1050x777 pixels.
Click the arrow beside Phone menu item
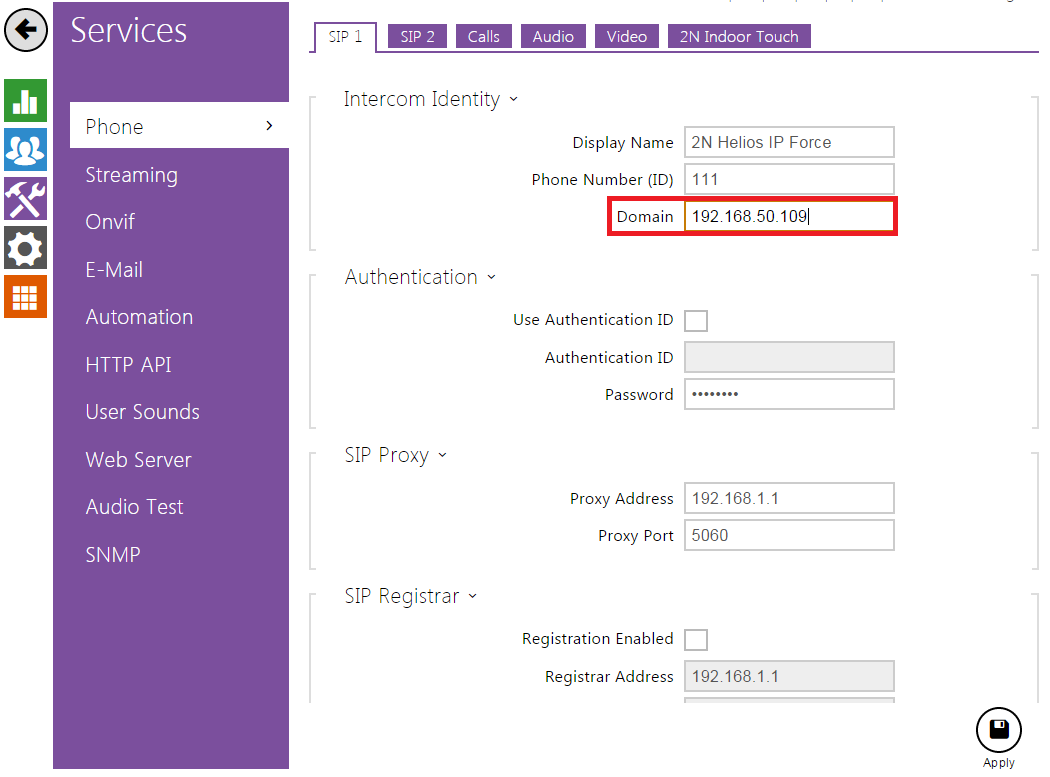click(x=269, y=126)
